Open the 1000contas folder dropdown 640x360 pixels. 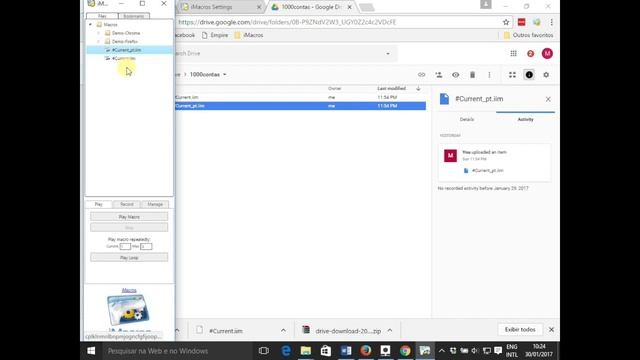[x=224, y=75]
